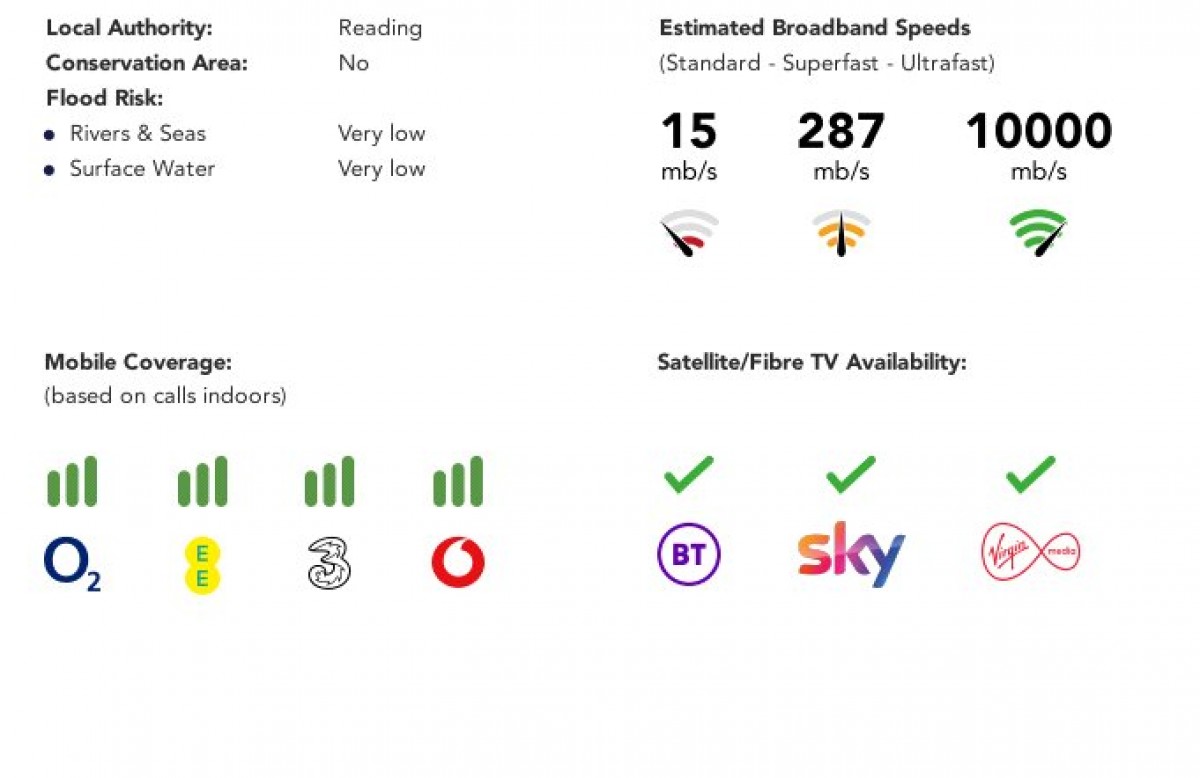This screenshot has width=1200, height=778.
Task: Click the O2 network logo
Action: [x=72, y=564]
